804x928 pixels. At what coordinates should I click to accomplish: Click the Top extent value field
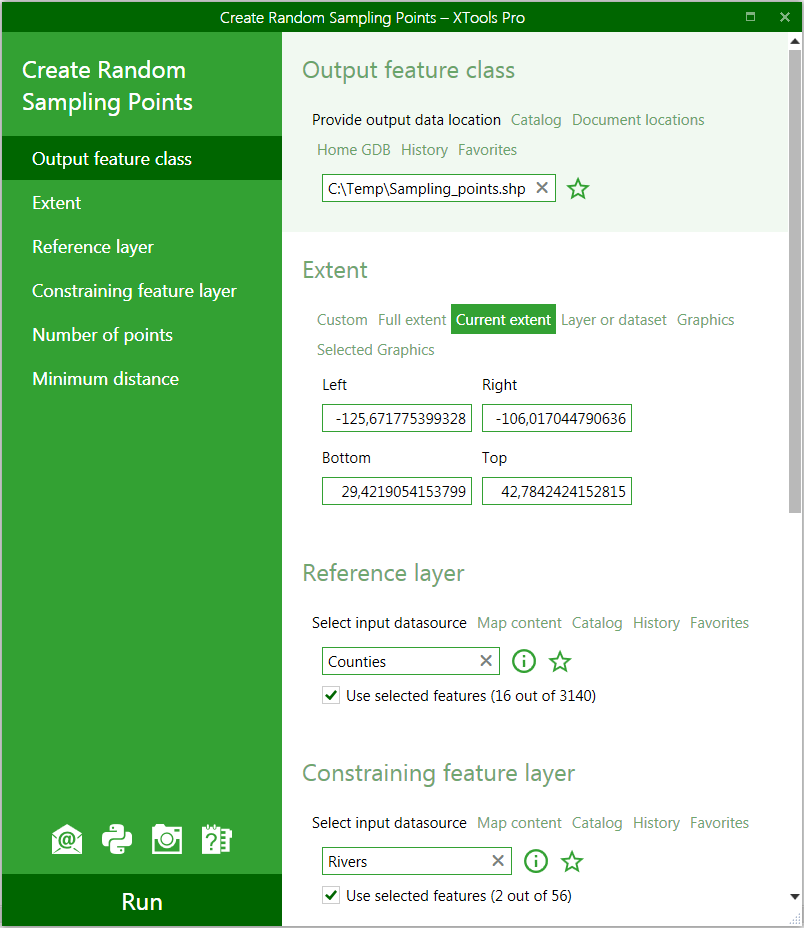point(557,491)
